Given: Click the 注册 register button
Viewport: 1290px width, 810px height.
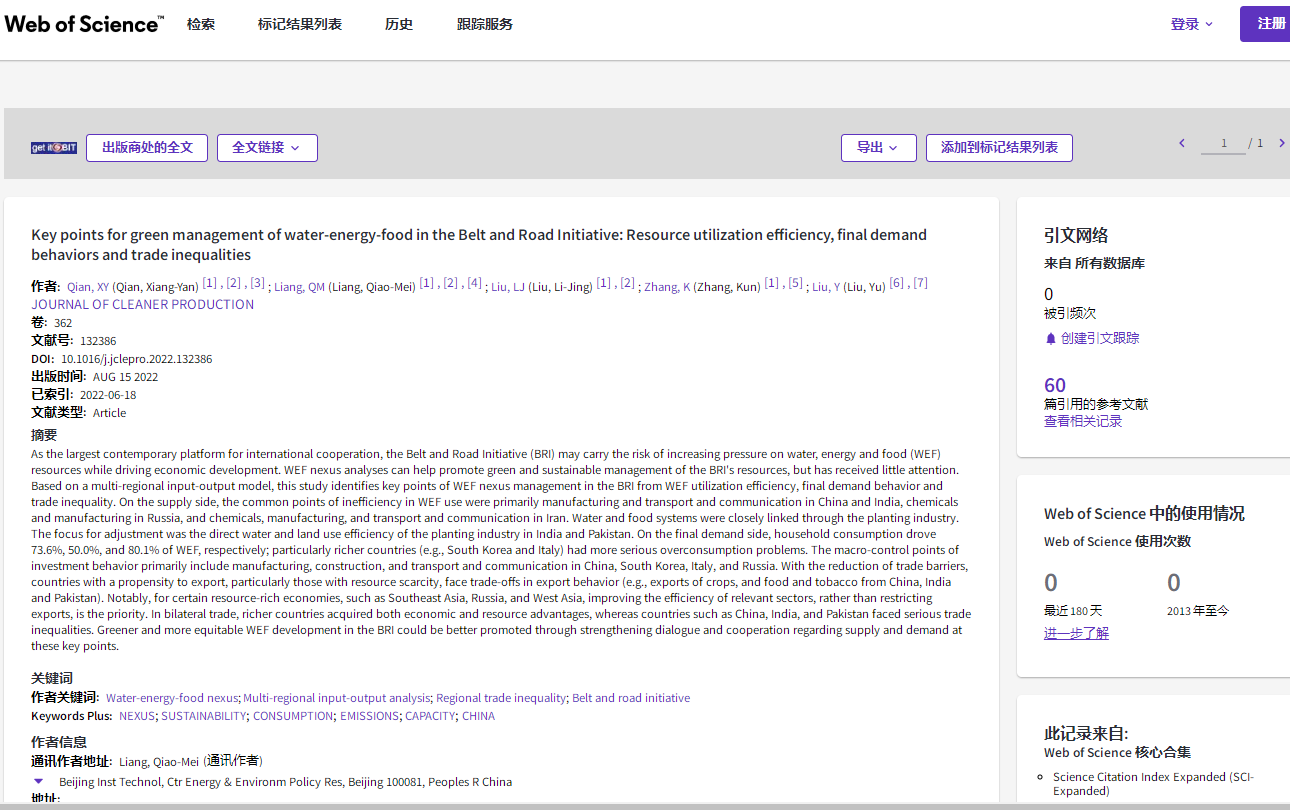Looking at the screenshot, I should [1268, 24].
